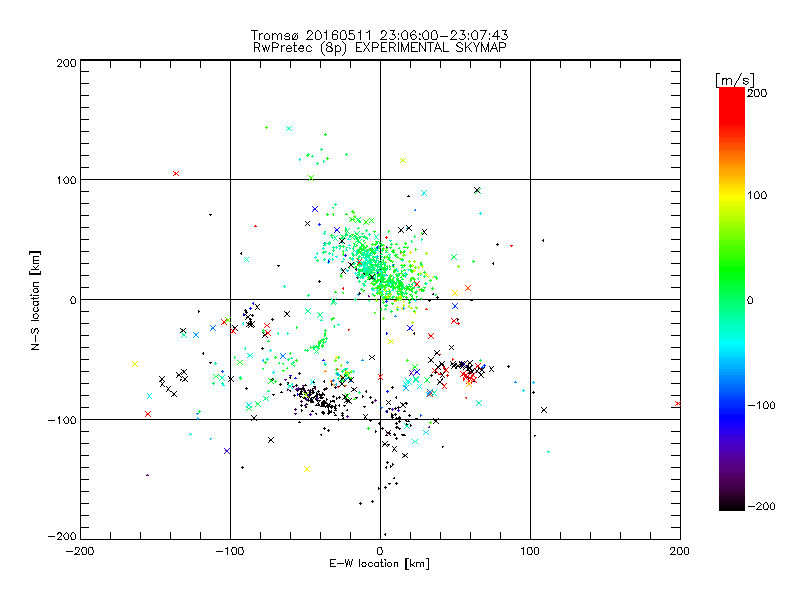Viewport: 800px width, 600px height.
Task: Click the x-axis tick label '-100'
Action: pos(230,552)
